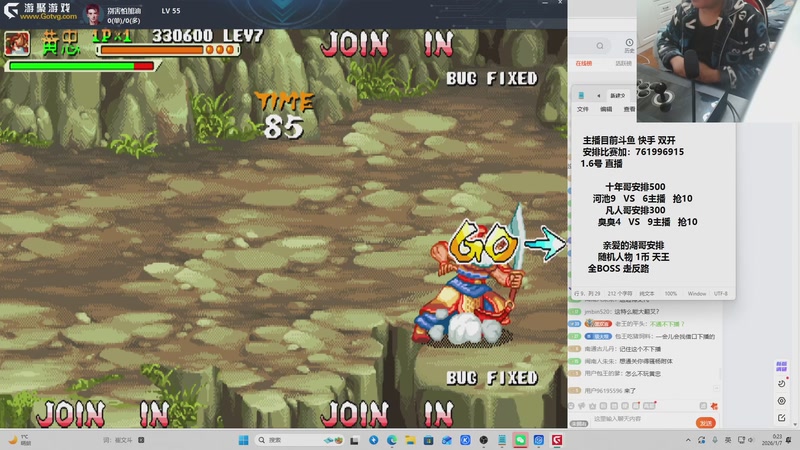
Task: Open the red G Gotvg taskbar icon
Action: (557, 440)
